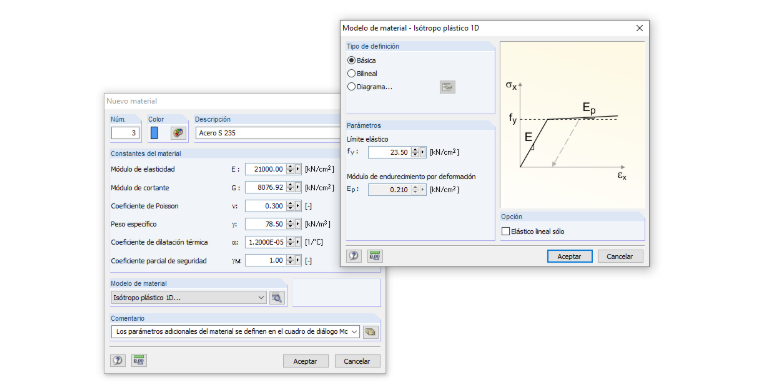The width and height of the screenshot is (760, 385).
Task: Click the fy field showing 23.50
Action: pyautogui.click(x=390, y=152)
